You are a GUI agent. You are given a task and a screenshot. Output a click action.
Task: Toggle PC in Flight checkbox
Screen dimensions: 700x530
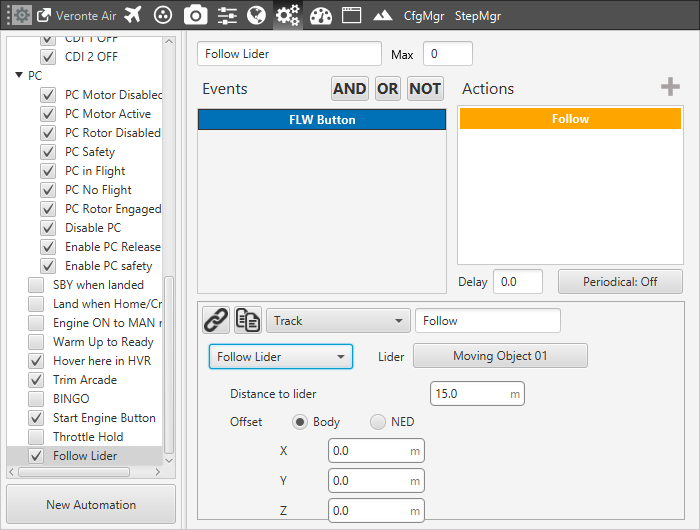[48, 171]
